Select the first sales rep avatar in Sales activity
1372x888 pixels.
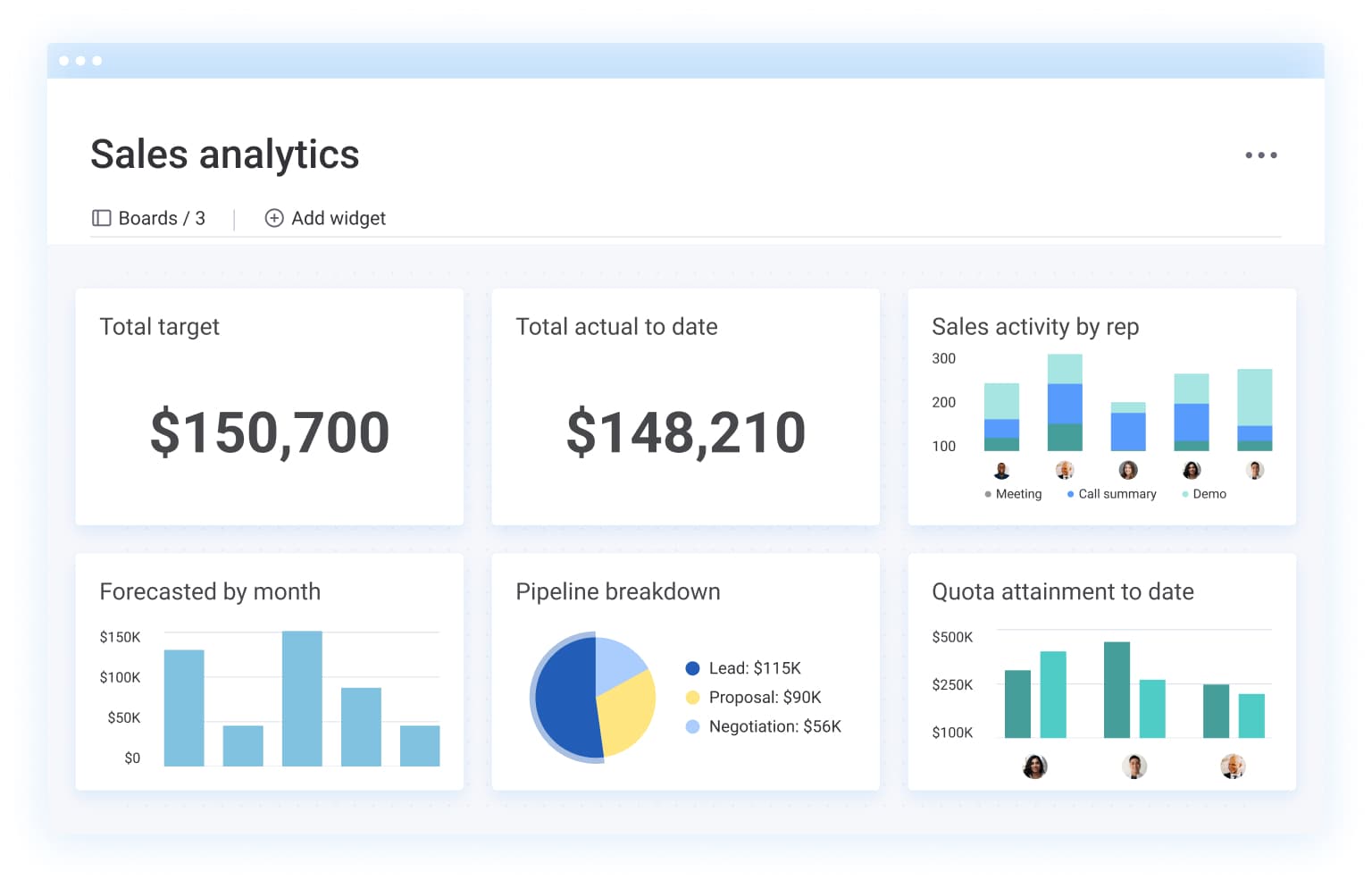pyautogui.click(x=1001, y=469)
